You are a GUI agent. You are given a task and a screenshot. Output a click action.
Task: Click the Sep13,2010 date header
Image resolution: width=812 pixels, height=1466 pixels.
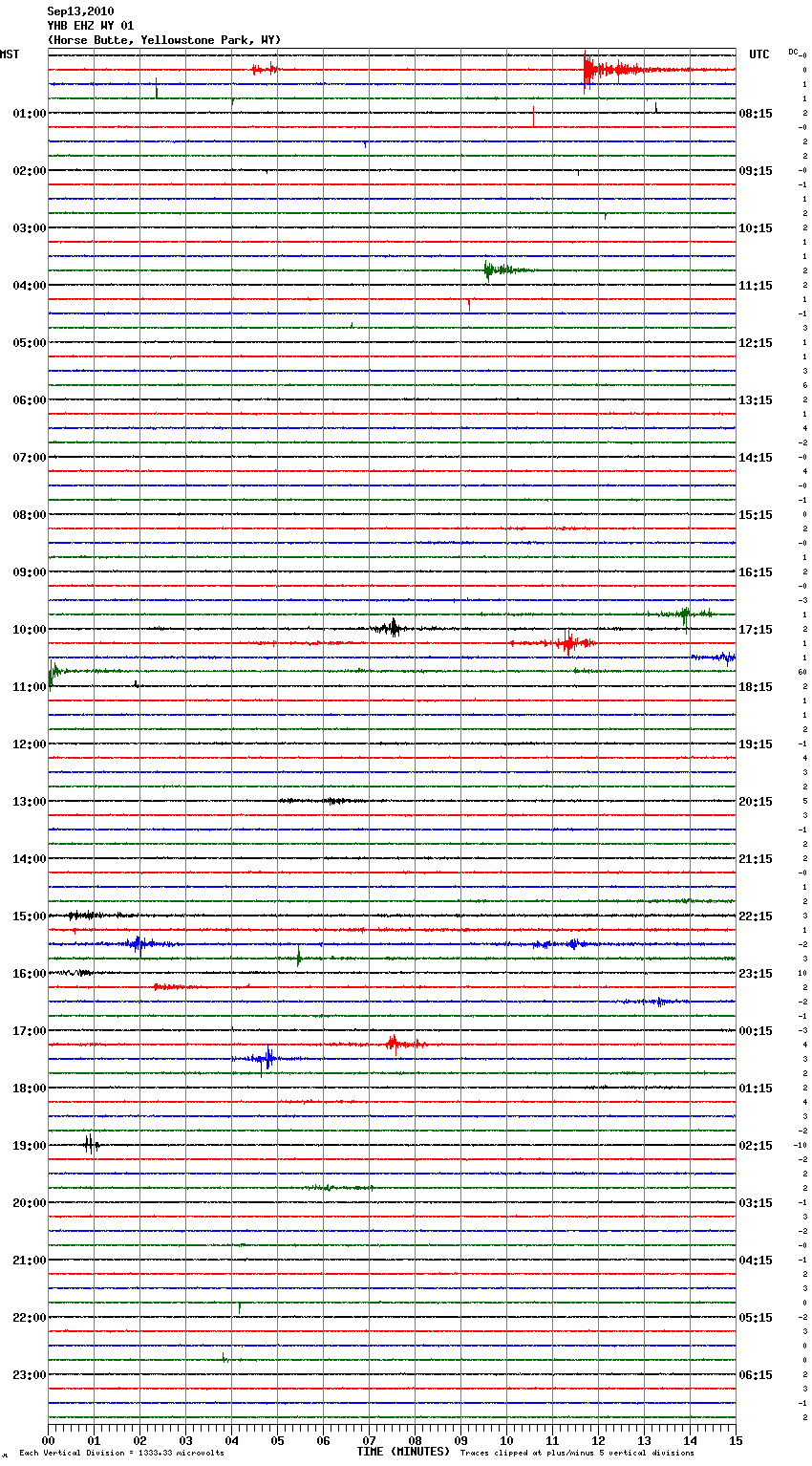tap(80, 11)
